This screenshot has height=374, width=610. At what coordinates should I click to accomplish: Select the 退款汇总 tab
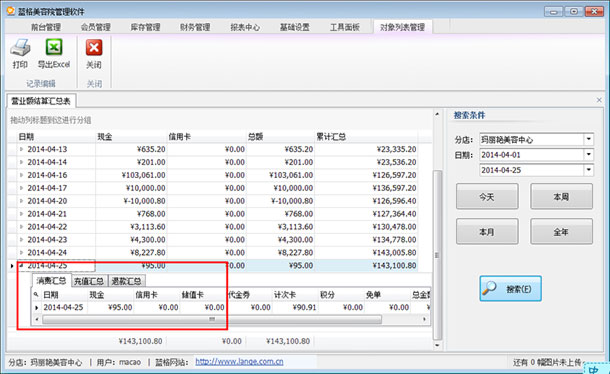[x=126, y=281]
